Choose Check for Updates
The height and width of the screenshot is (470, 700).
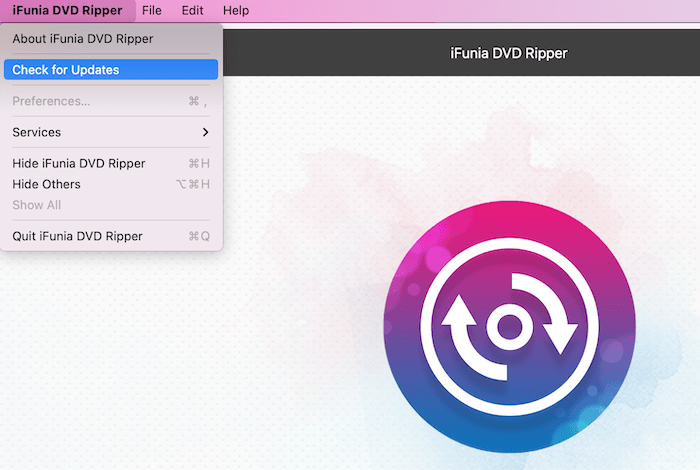tap(66, 70)
